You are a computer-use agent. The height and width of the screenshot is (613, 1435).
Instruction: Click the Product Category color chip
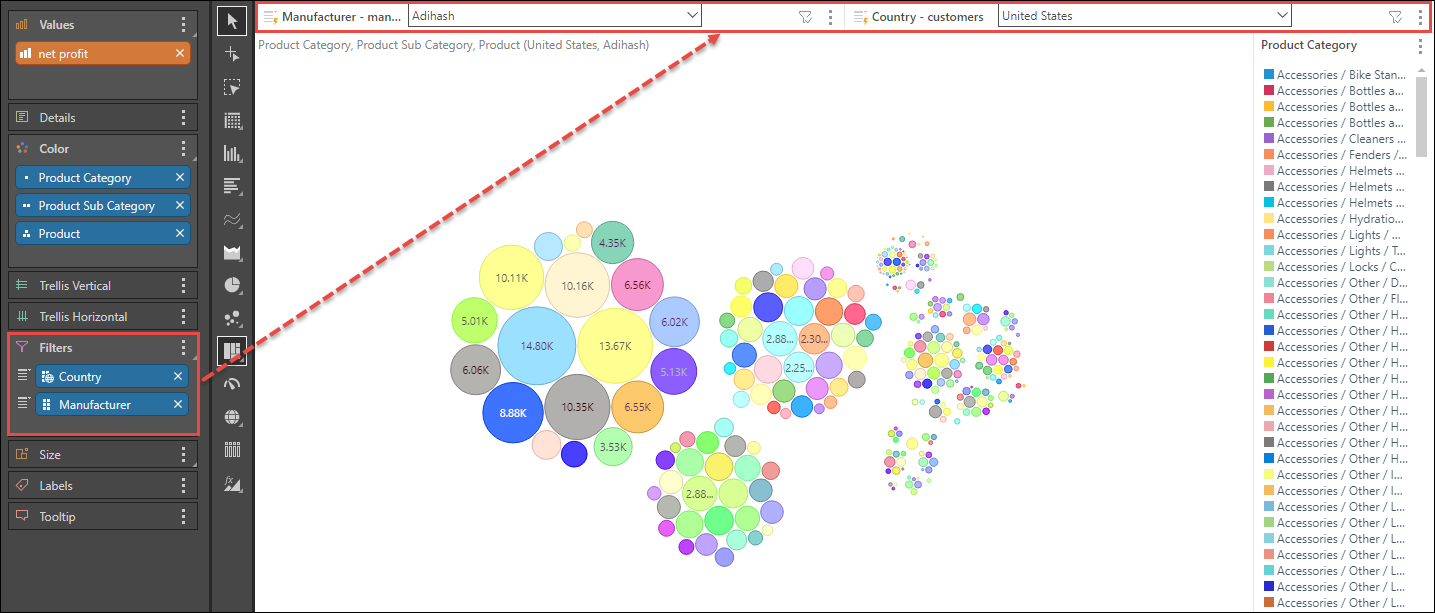102,178
